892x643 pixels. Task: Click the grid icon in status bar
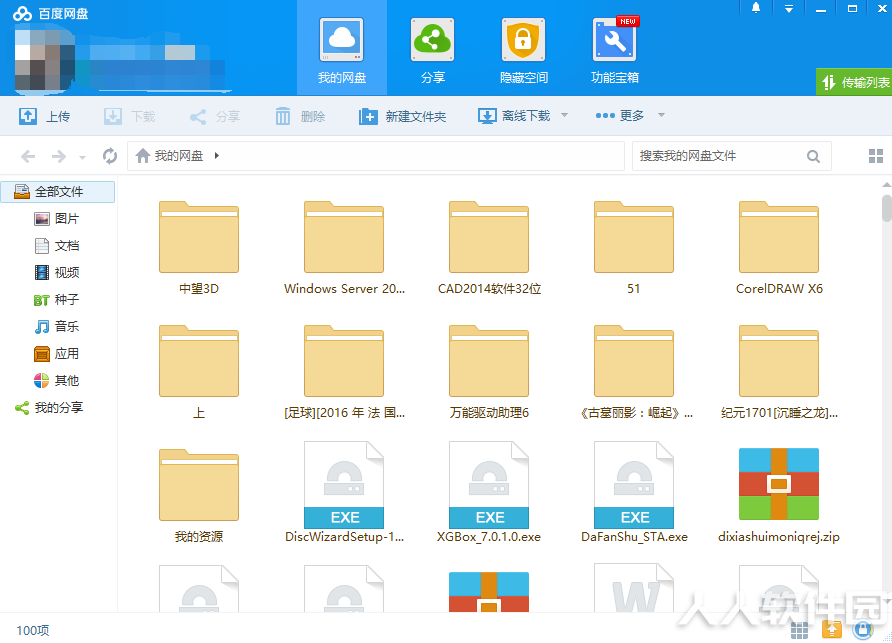(x=799, y=629)
